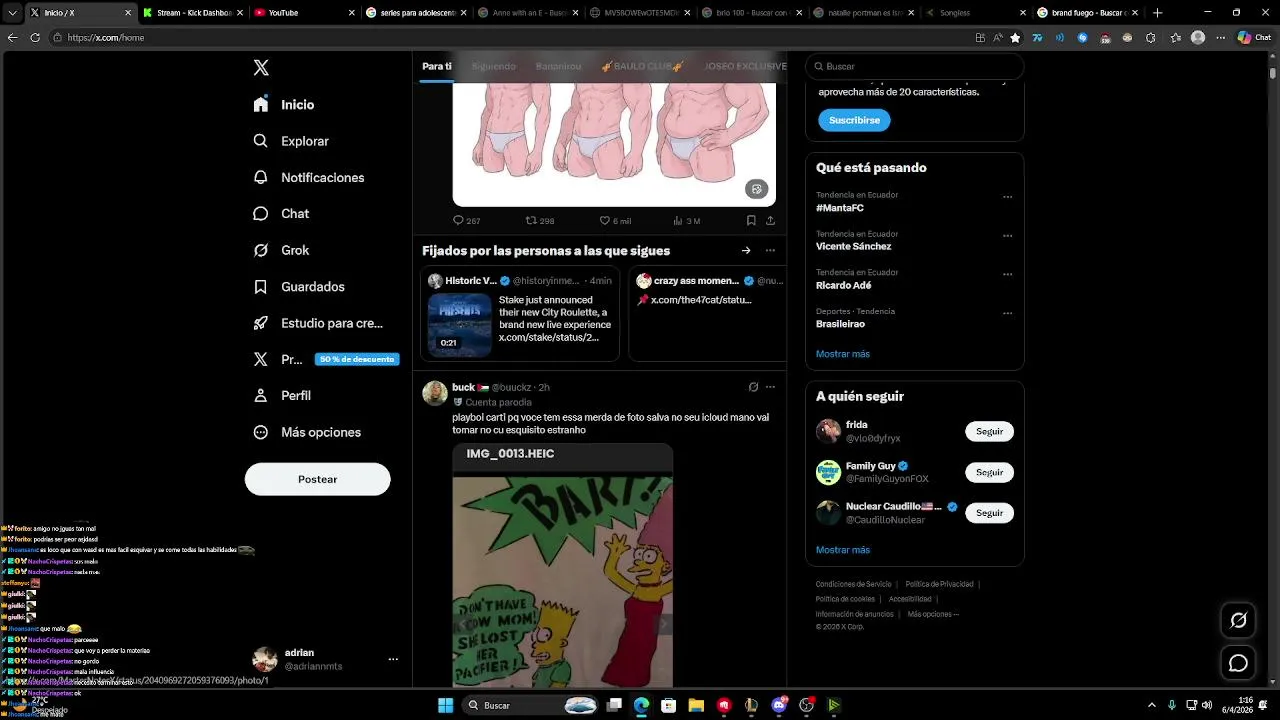This screenshot has height=720, width=1280.
Task: Open Notificaciones in sidebar
Action: pos(309,177)
